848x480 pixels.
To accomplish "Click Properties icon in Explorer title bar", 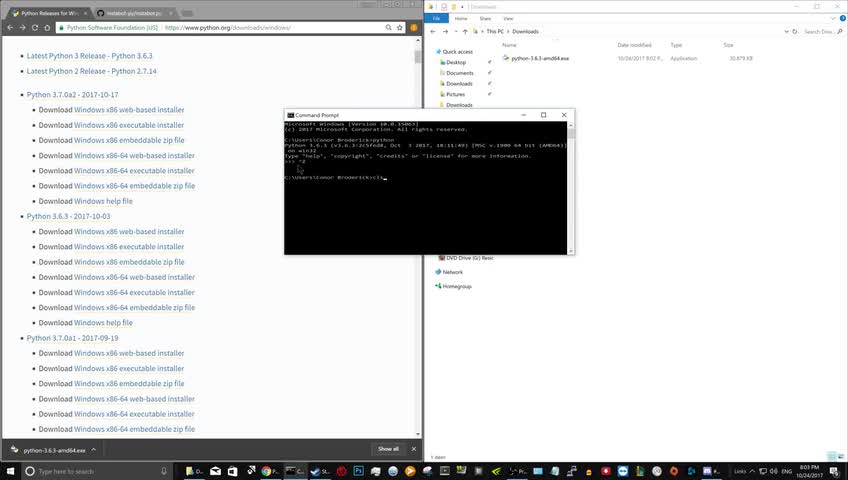I will tap(445, 7).
